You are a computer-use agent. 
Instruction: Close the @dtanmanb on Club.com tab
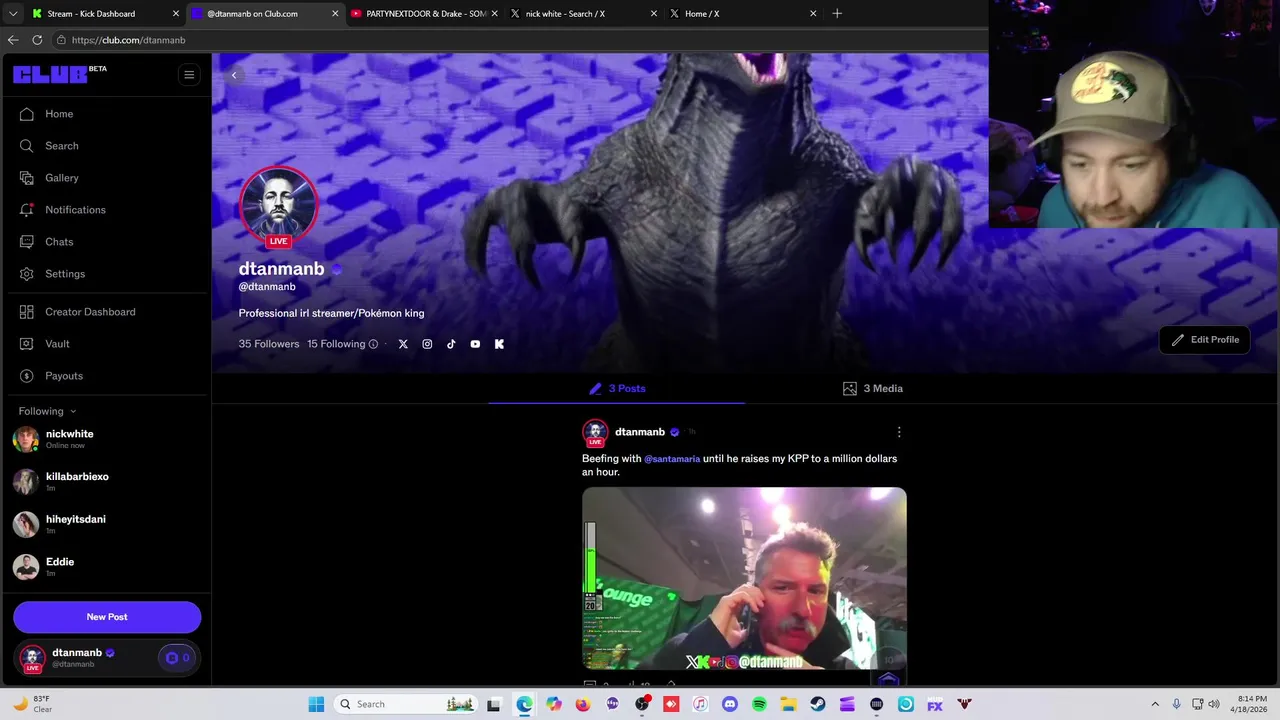click(x=334, y=14)
